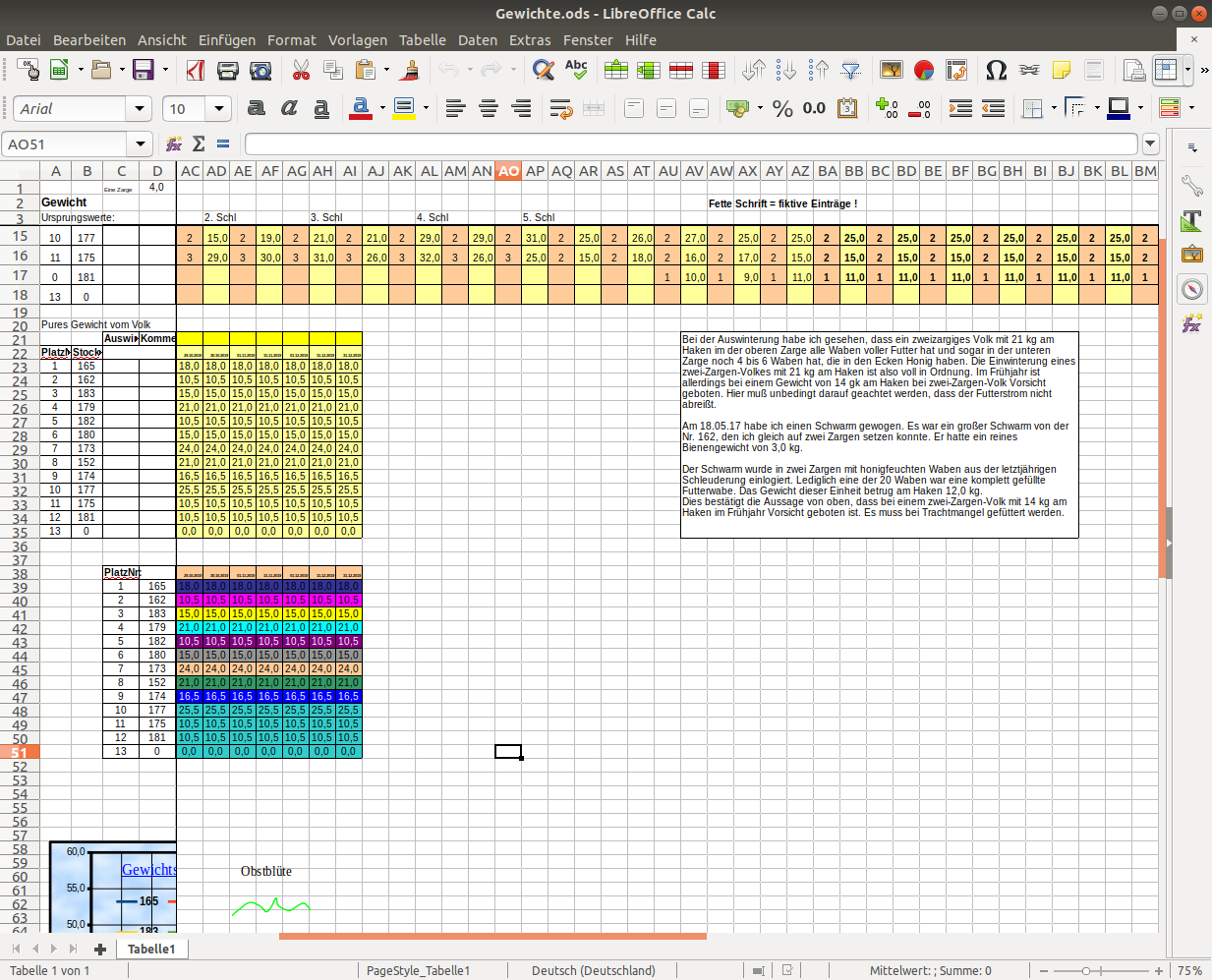Open the Navigator sidebar icon
Viewport: 1212px width, 980px height.
(1192, 289)
